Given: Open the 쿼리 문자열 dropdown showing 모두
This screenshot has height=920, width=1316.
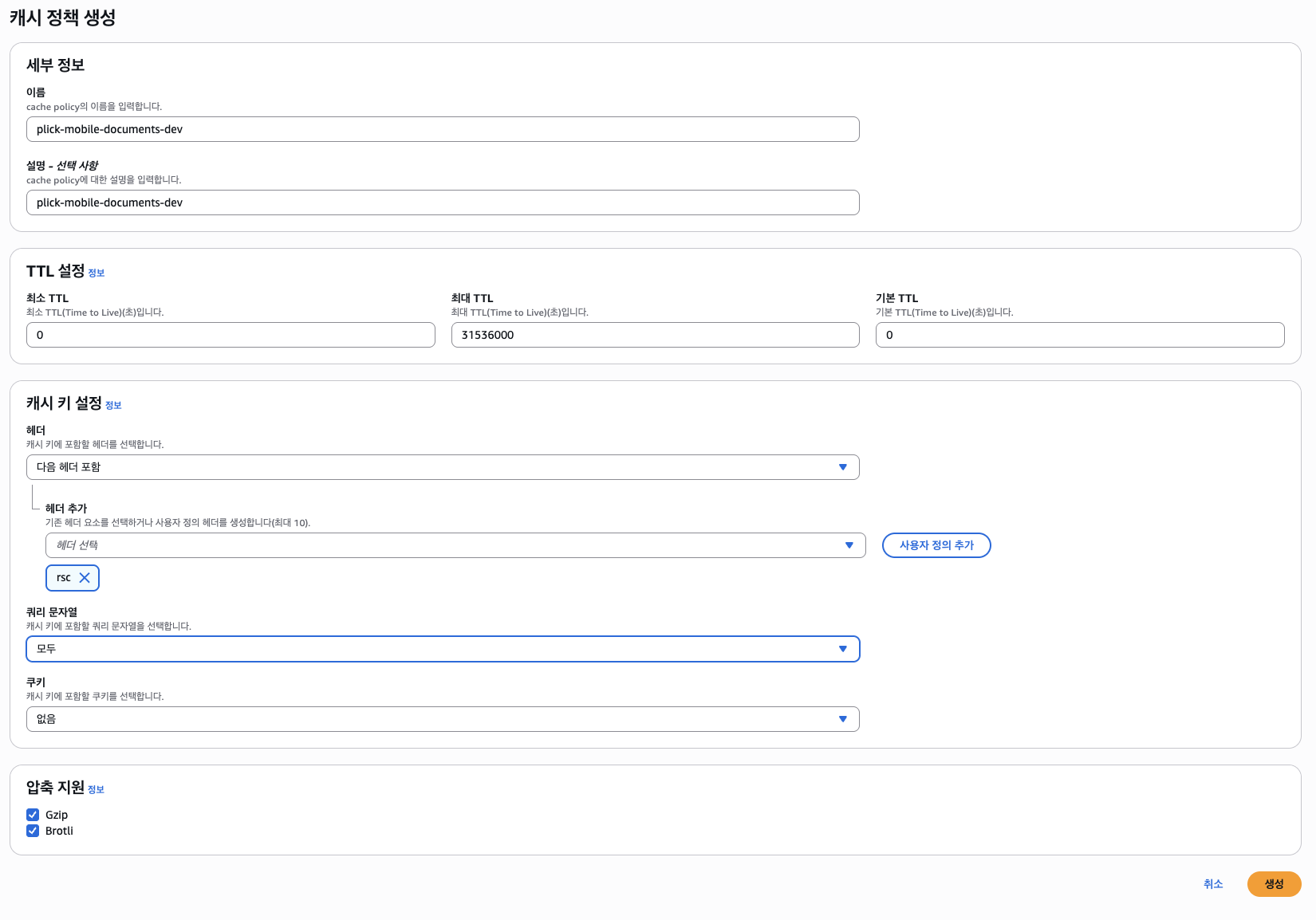Looking at the screenshot, I should [x=443, y=649].
